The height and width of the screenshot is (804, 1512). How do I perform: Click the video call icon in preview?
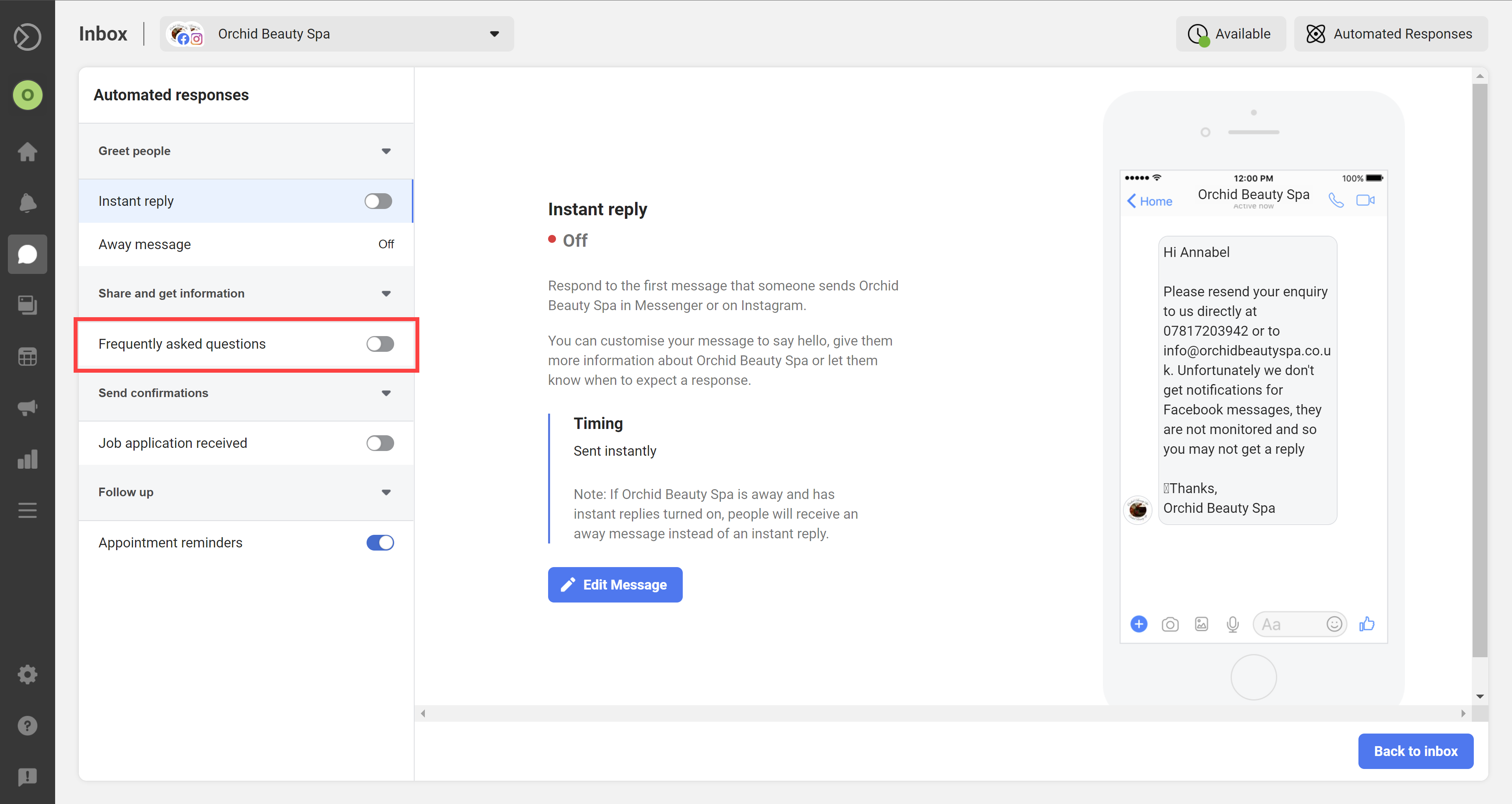click(1365, 201)
